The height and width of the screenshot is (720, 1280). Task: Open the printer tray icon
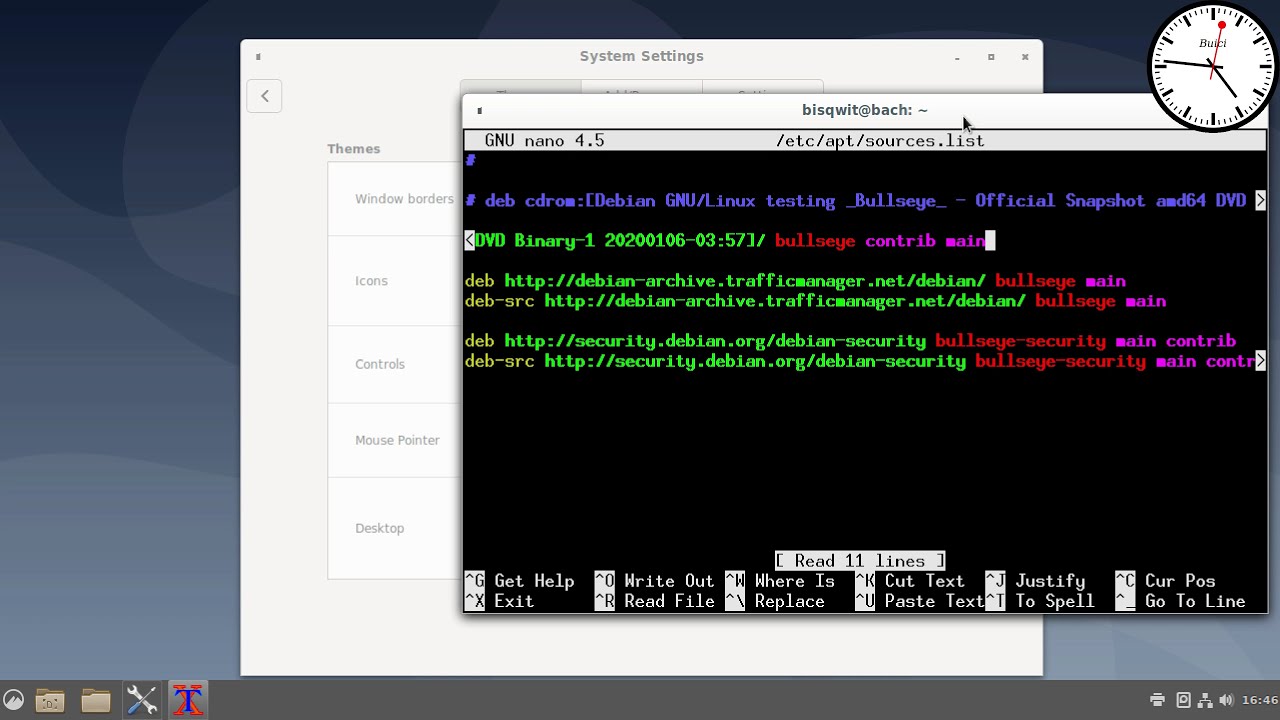point(1158,700)
